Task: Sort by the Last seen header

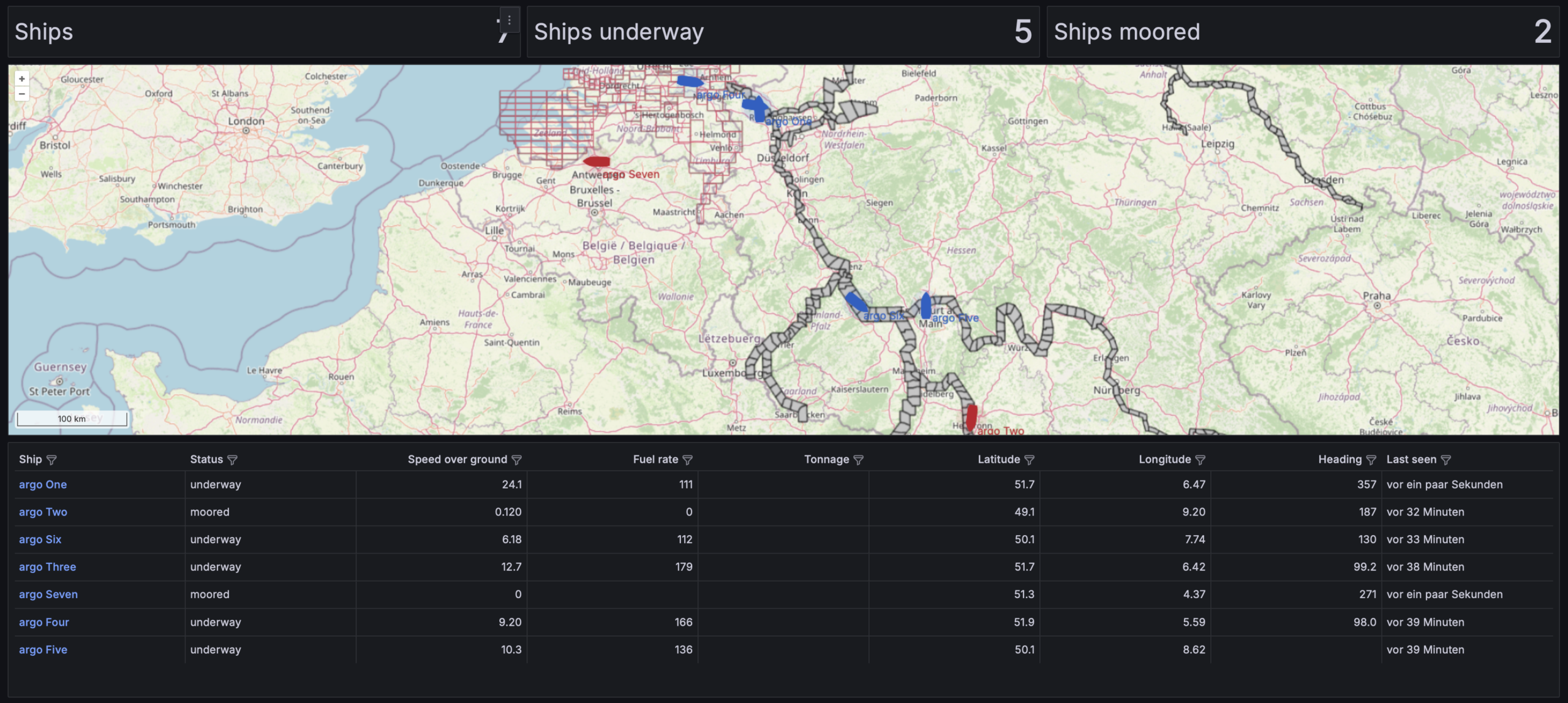Action: pos(1411,460)
